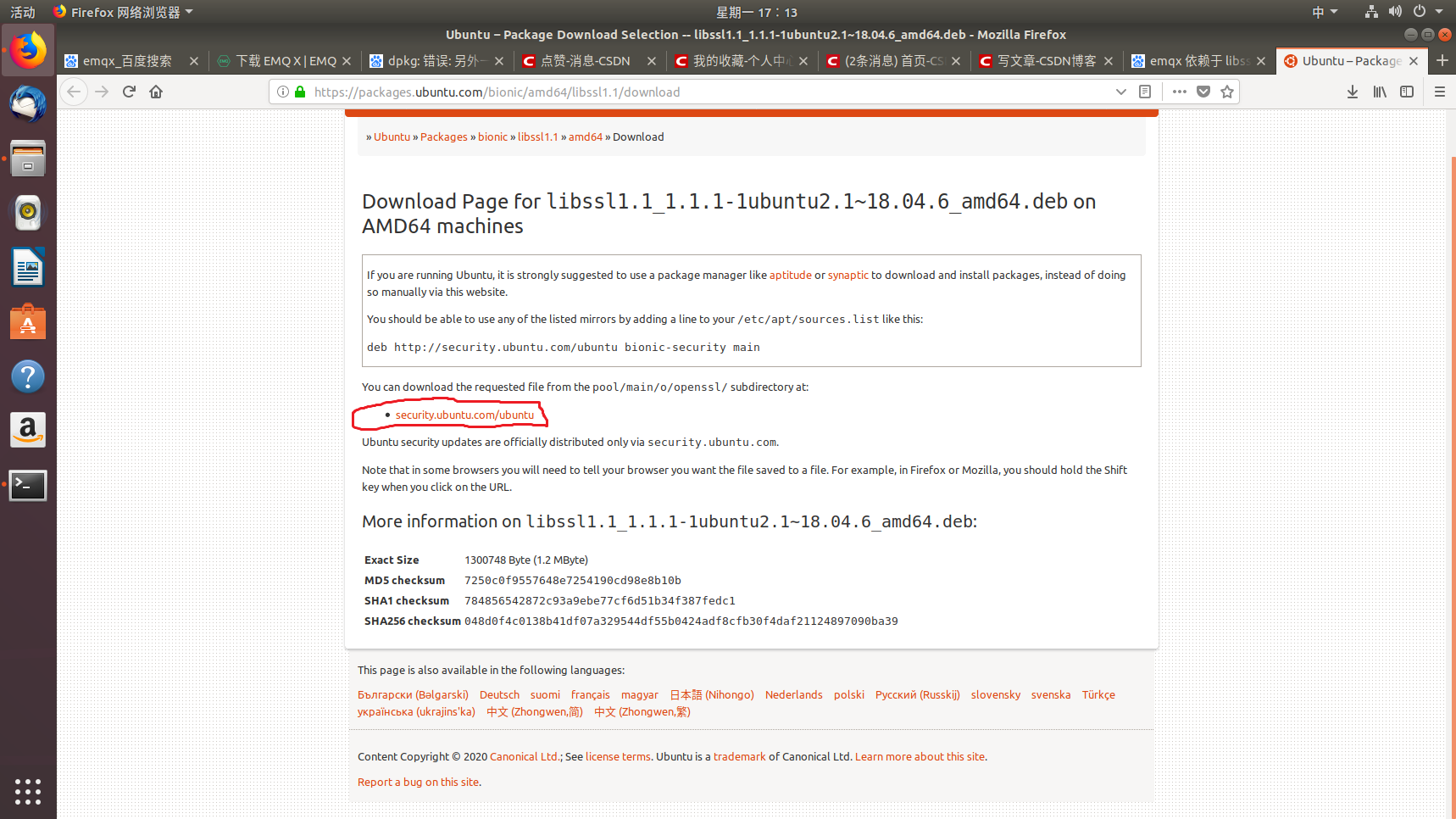The image size is (1456, 819).
Task: Click the Reload page icon
Action: coord(129,92)
